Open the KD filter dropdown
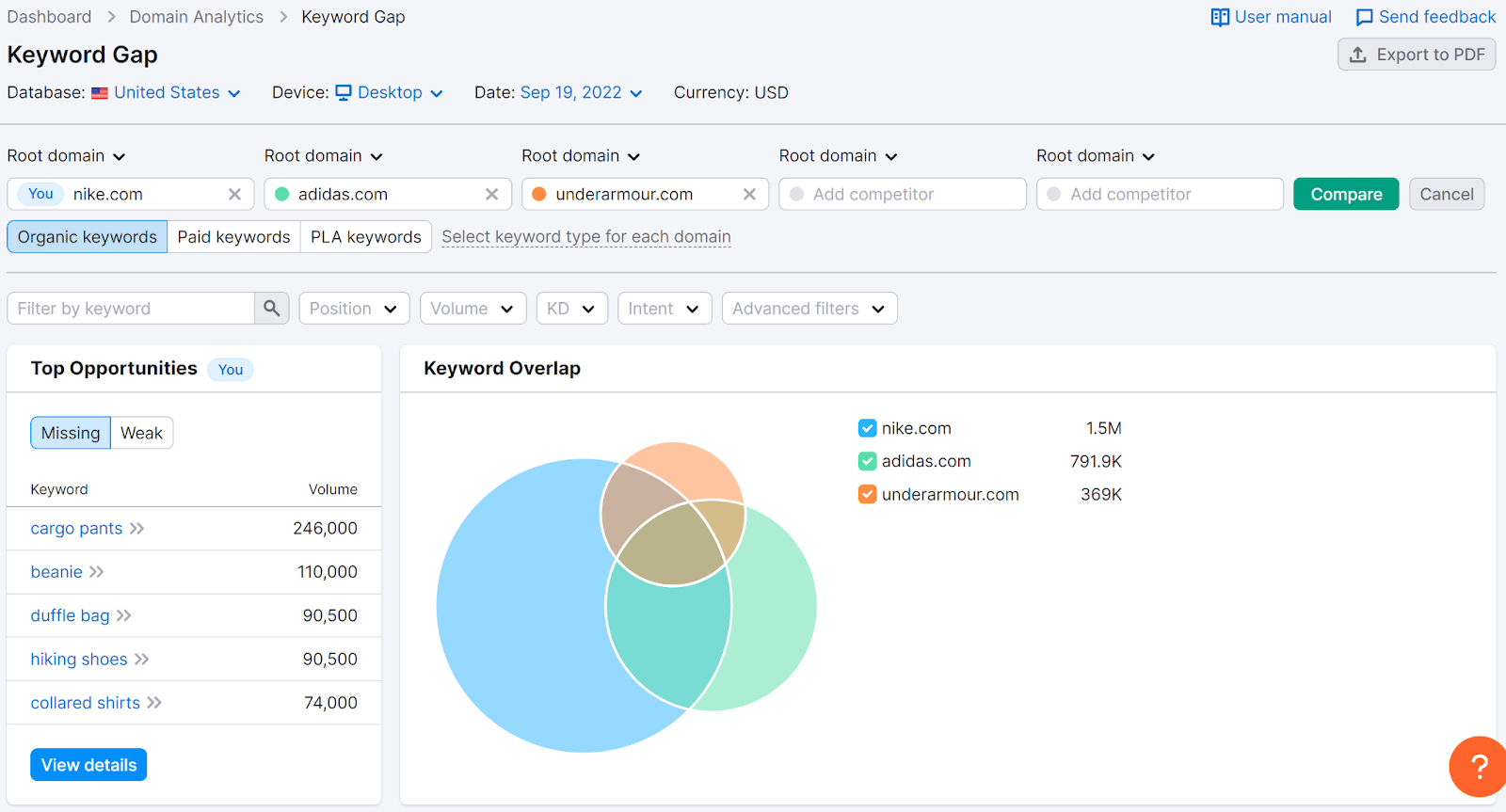Screen dimensions: 1506x812 571,309
